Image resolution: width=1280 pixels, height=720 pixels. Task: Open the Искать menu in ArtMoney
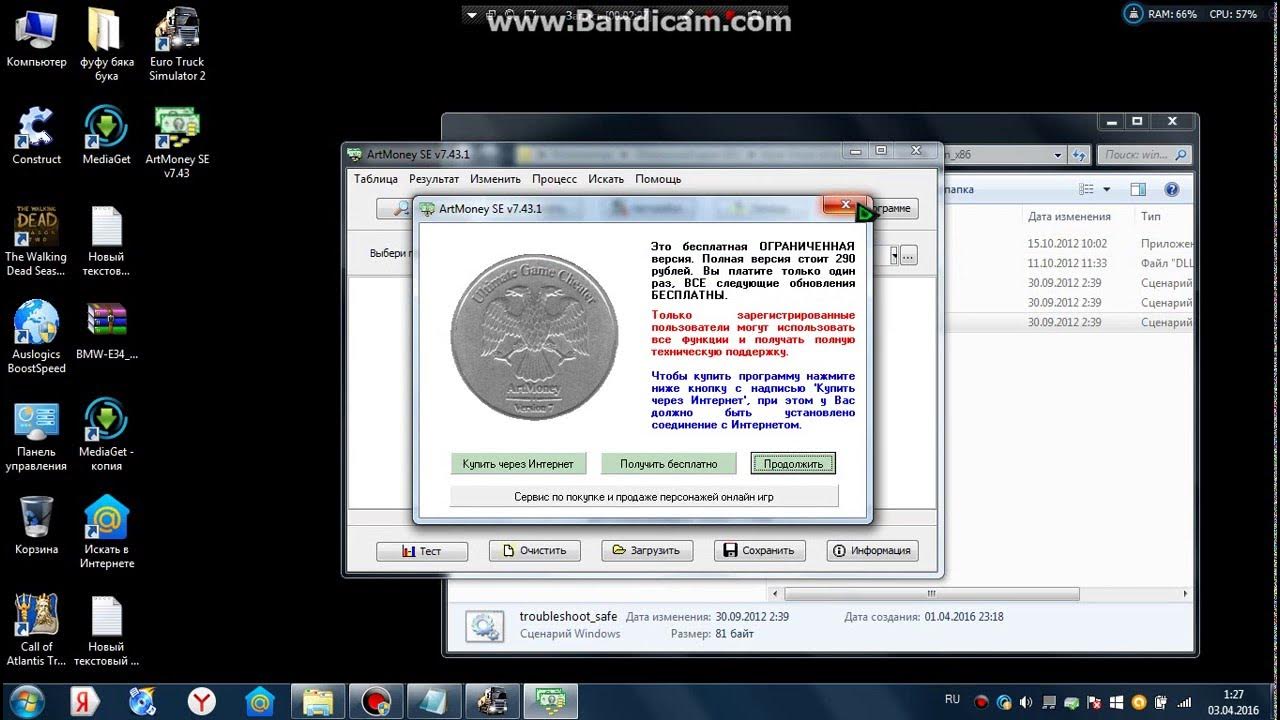pos(606,179)
